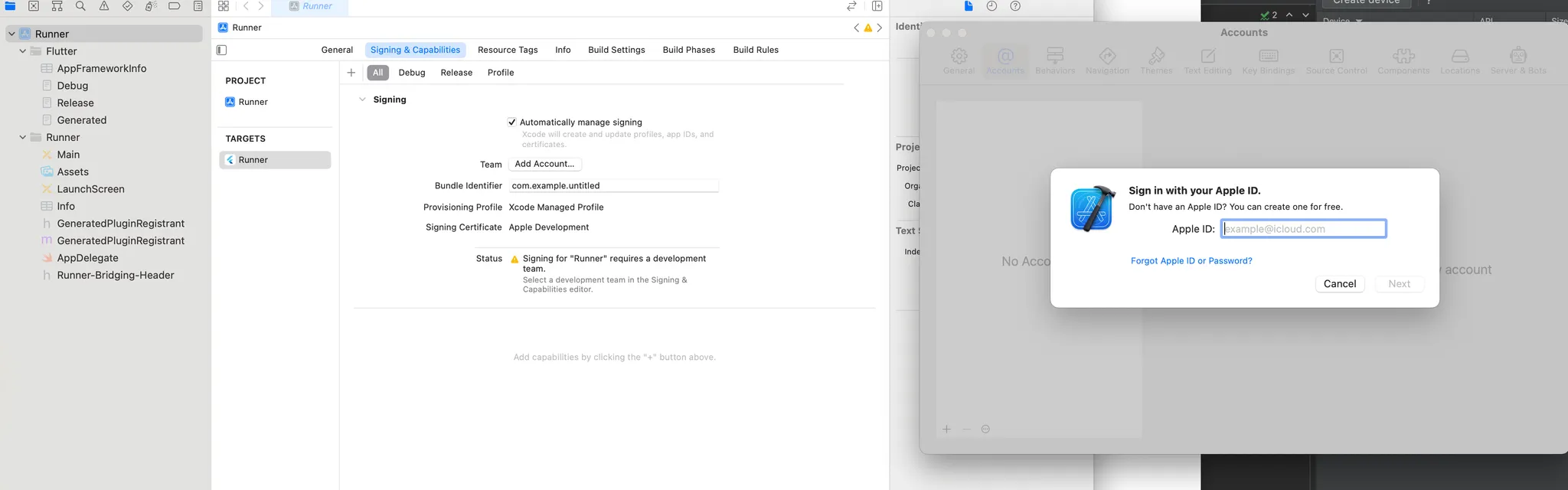
Task: Open Server & Bots in the preferences toolbar
Action: (x=1518, y=61)
